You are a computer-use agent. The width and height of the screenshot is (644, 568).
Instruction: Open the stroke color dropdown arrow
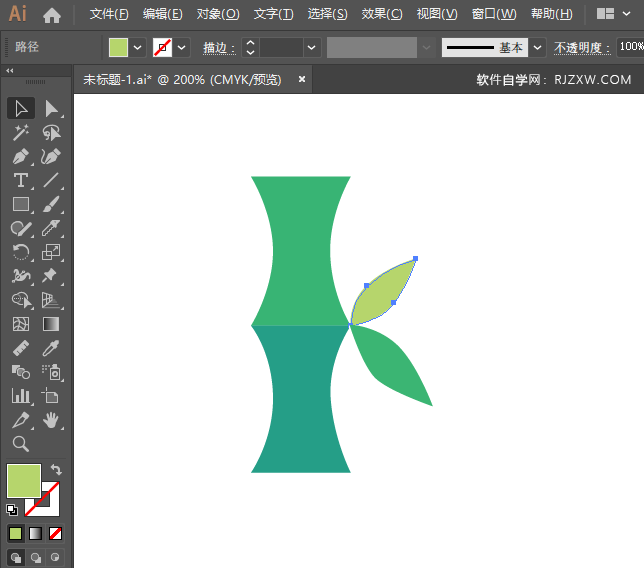coord(182,47)
